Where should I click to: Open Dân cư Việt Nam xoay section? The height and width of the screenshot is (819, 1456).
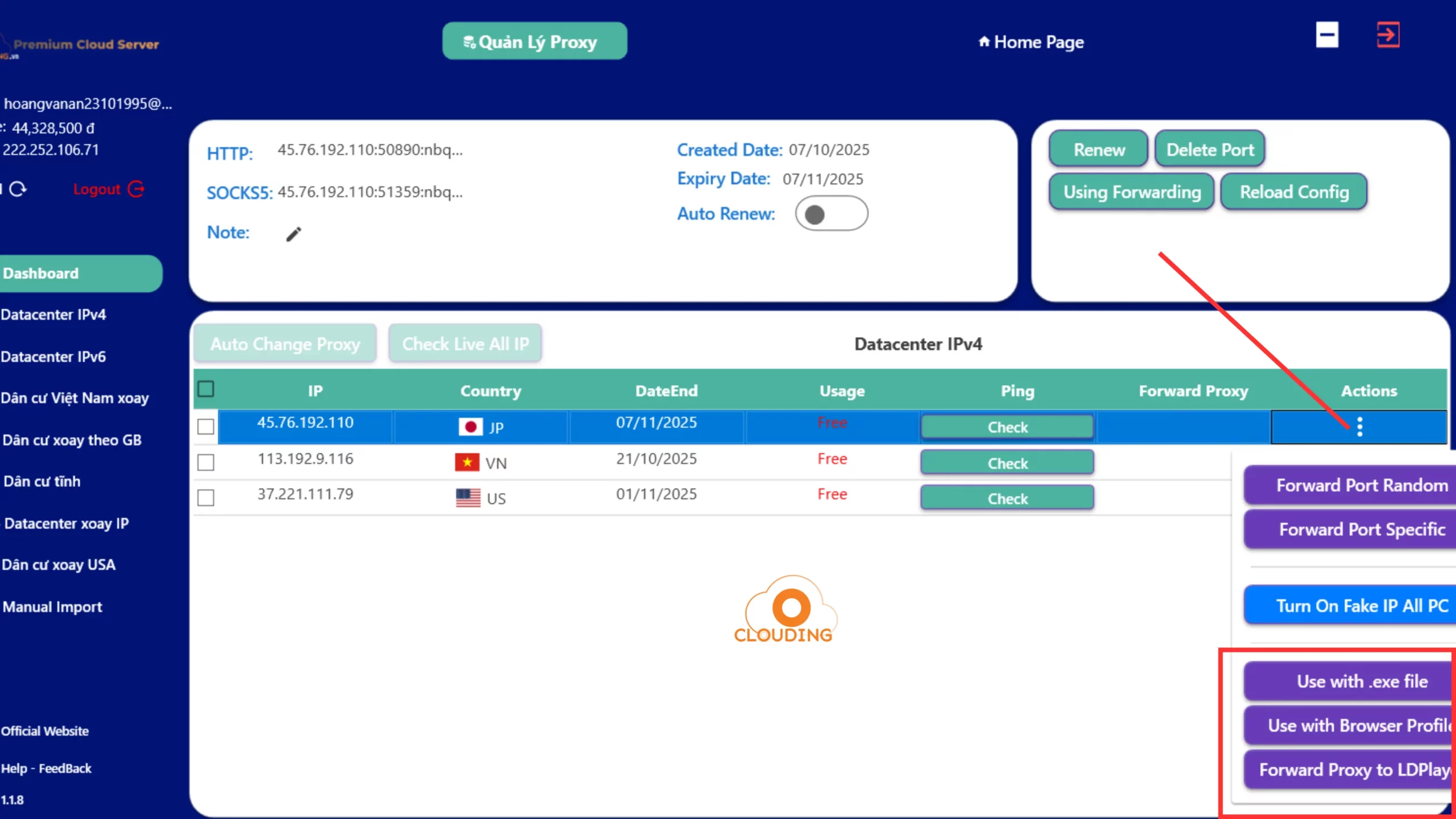click(75, 398)
